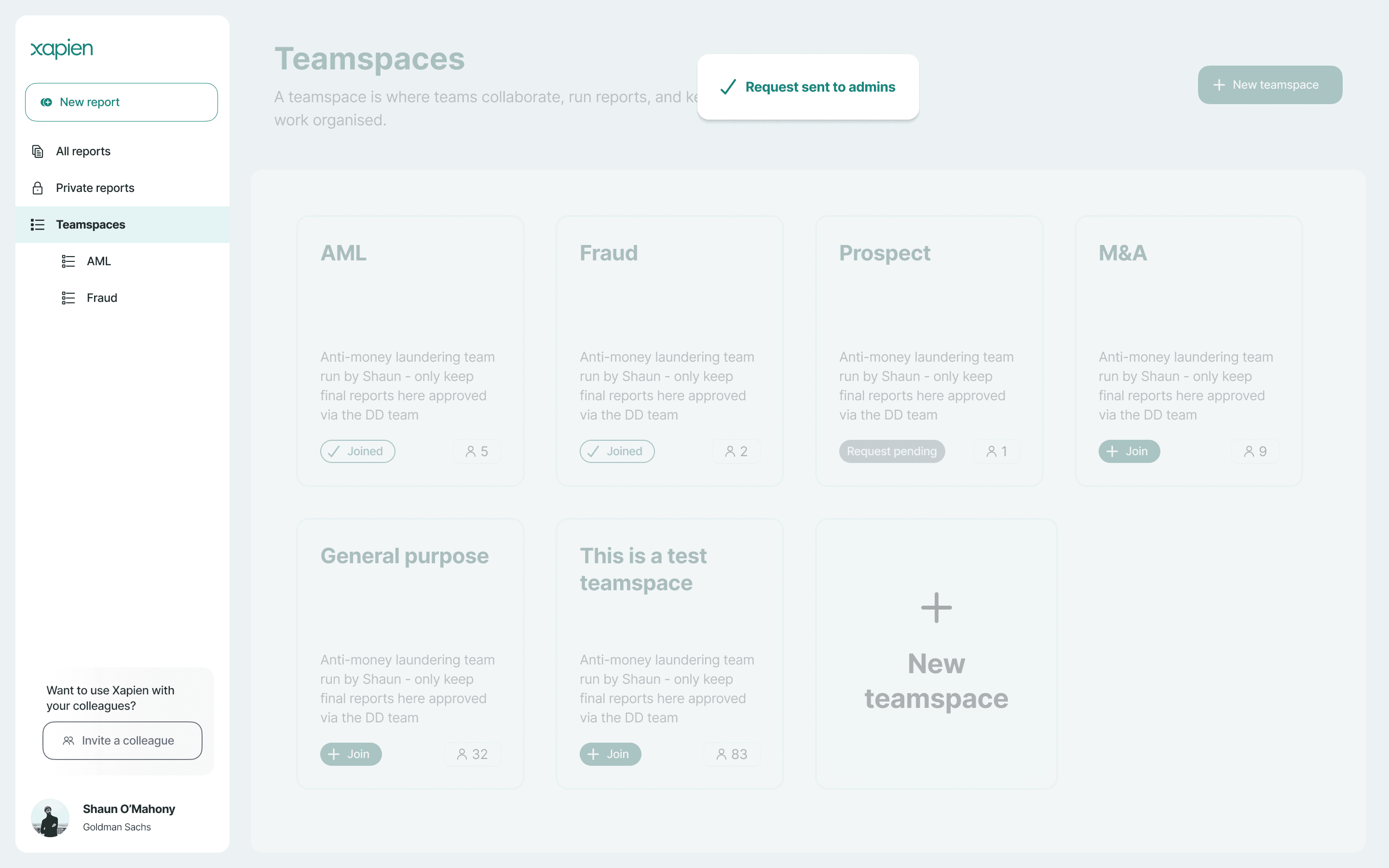Click Shaun O'Mahony's profile avatar
The width and height of the screenshot is (1389, 868).
click(x=50, y=817)
